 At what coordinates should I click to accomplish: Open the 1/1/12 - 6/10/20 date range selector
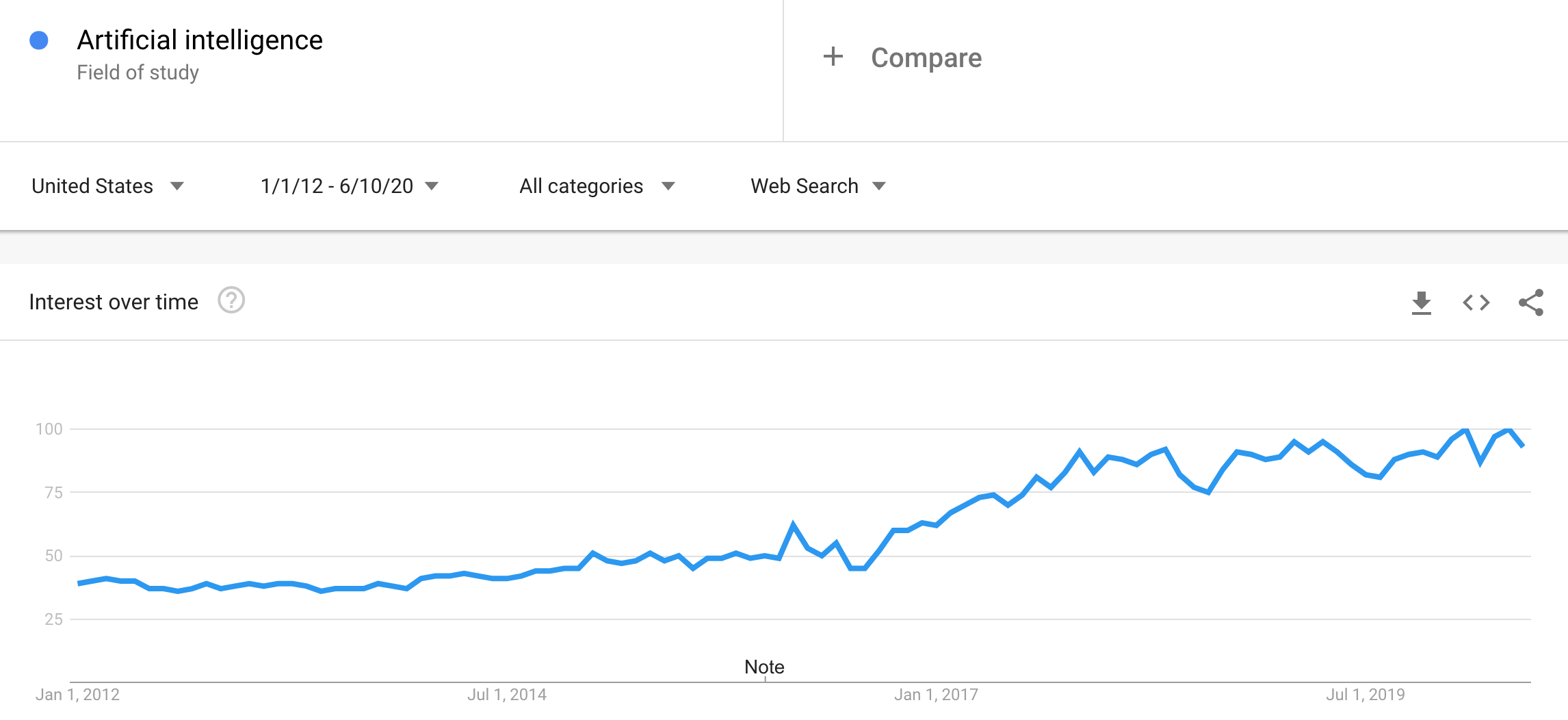click(348, 185)
